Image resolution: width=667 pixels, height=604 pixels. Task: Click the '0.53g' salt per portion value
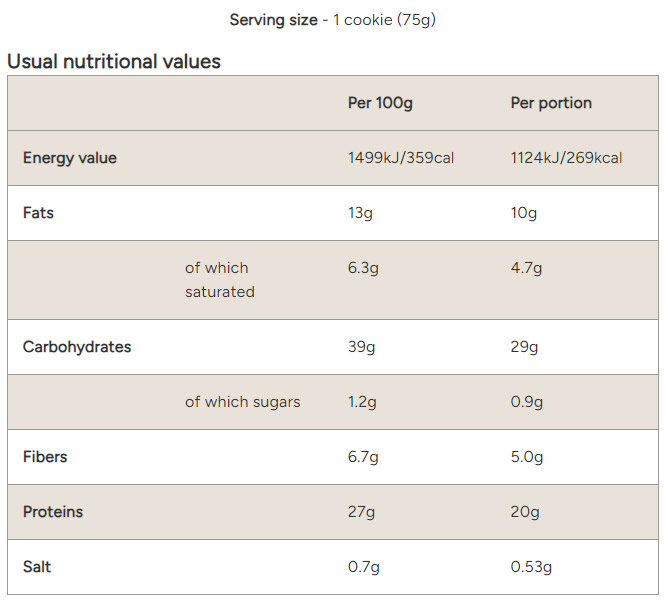pyautogui.click(x=531, y=567)
